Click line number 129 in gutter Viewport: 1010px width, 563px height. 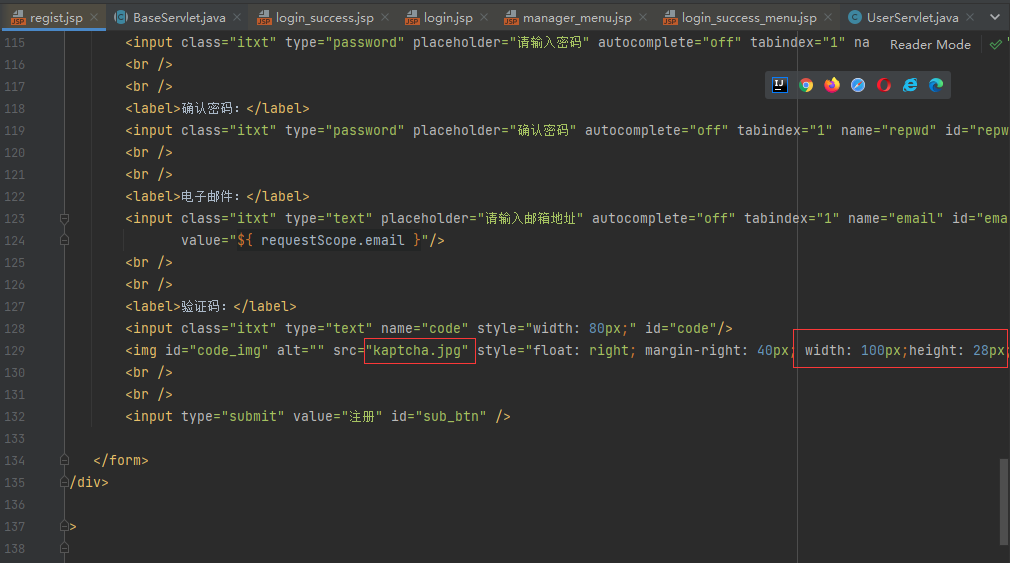(15, 350)
